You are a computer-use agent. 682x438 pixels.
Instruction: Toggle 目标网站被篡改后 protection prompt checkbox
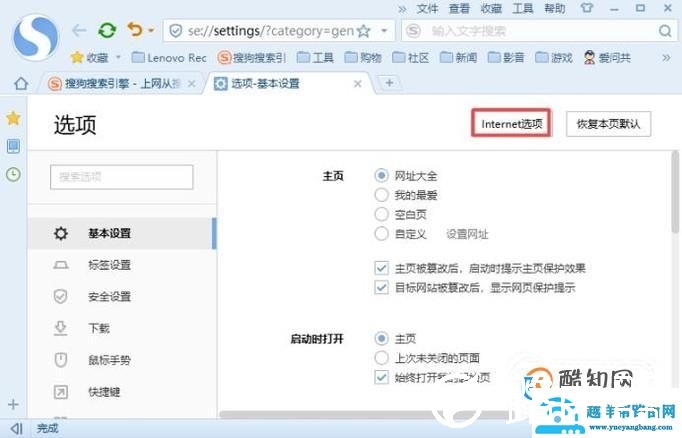coord(381,287)
